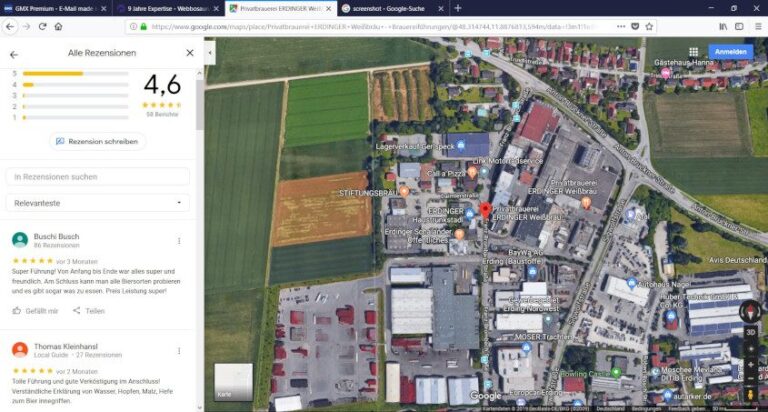Open the Firefox hamburger menu

(758, 27)
